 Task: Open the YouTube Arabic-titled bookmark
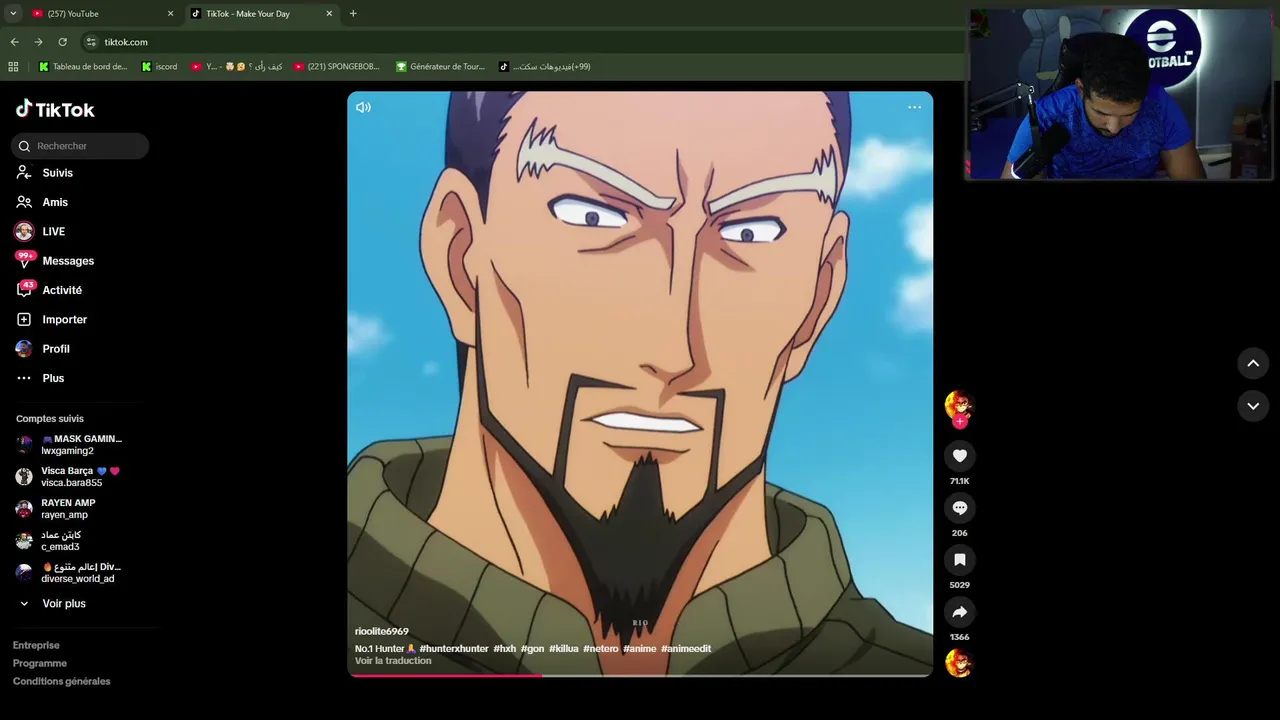(x=236, y=67)
